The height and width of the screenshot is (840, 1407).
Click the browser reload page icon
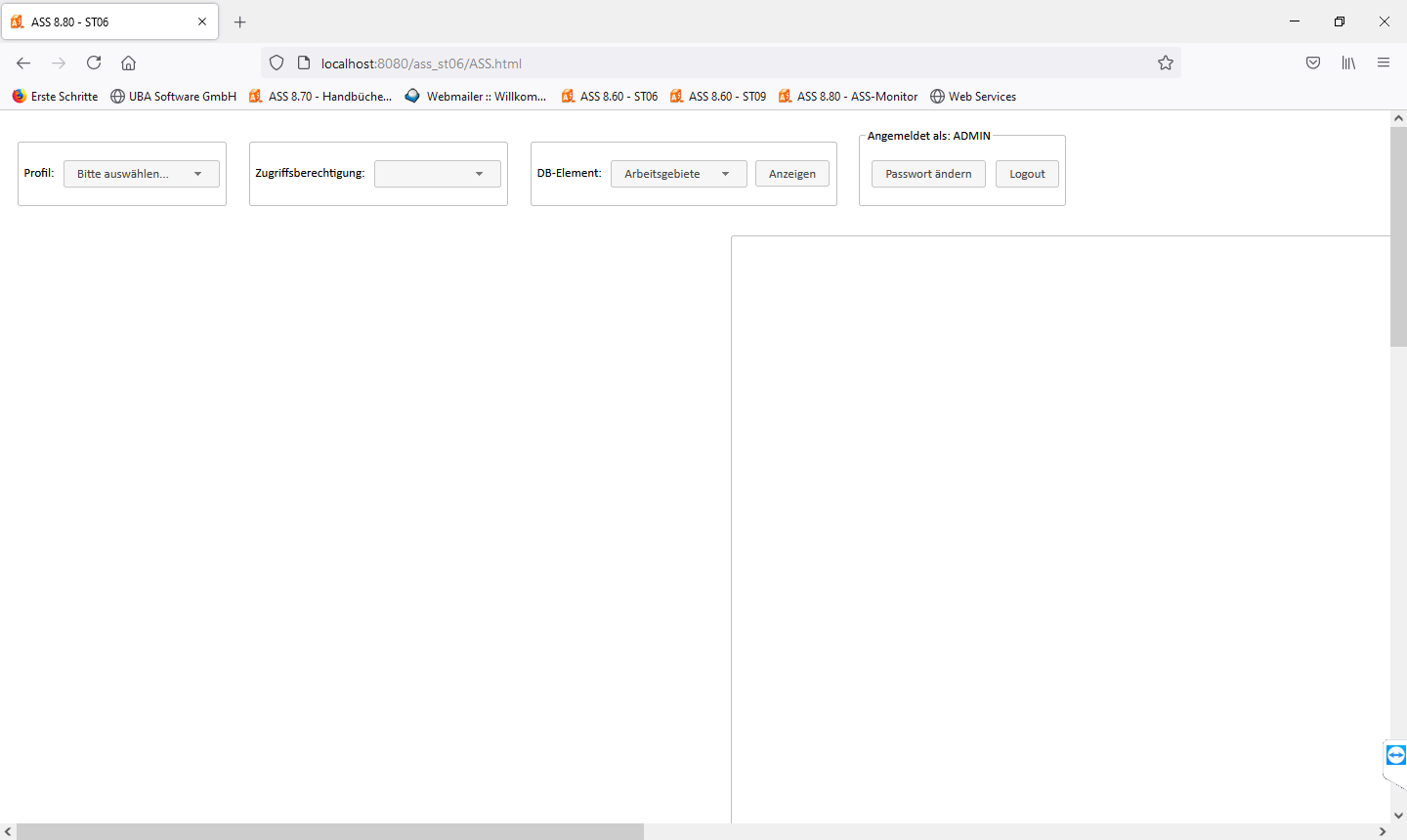pyautogui.click(x=94, y=63)
